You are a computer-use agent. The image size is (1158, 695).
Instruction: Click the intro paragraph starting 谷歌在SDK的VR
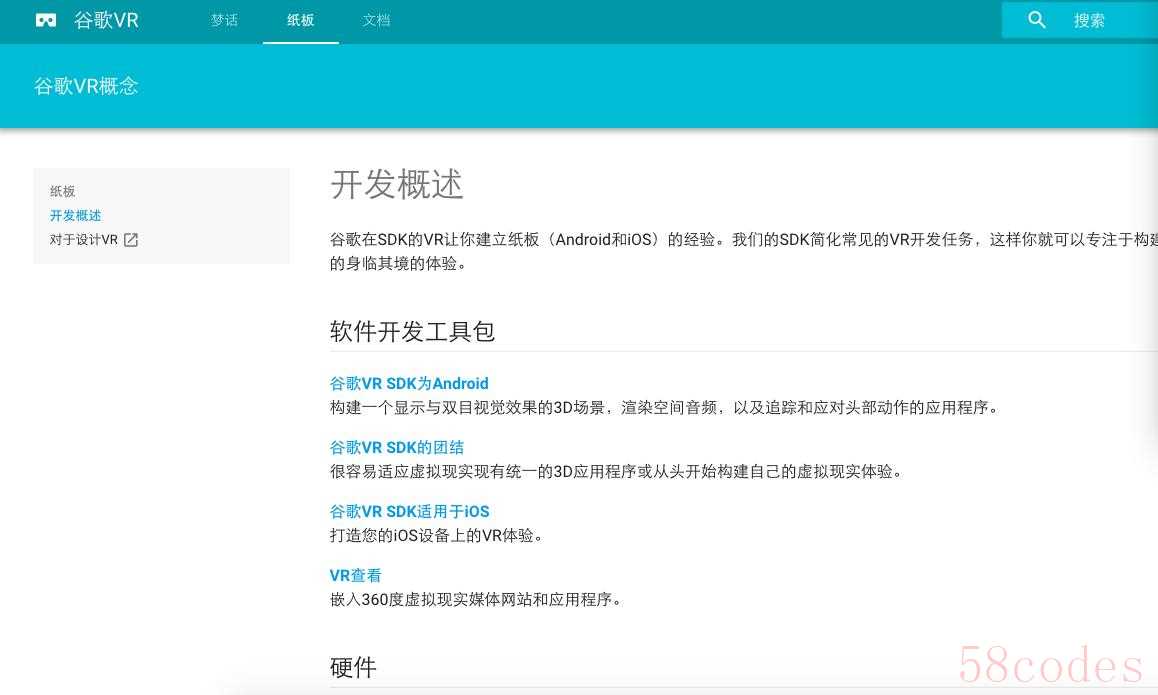coord(744,251)
